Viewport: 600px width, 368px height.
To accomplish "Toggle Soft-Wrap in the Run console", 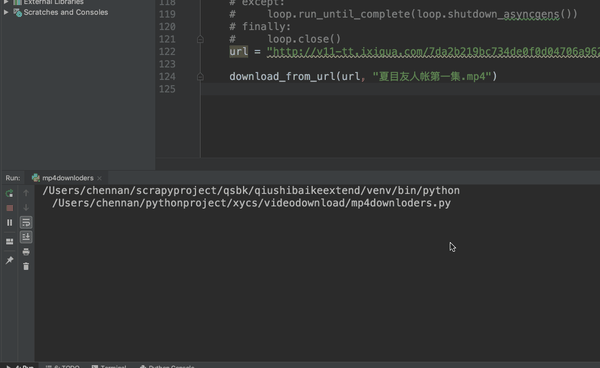I will click(x=26, y=222).
